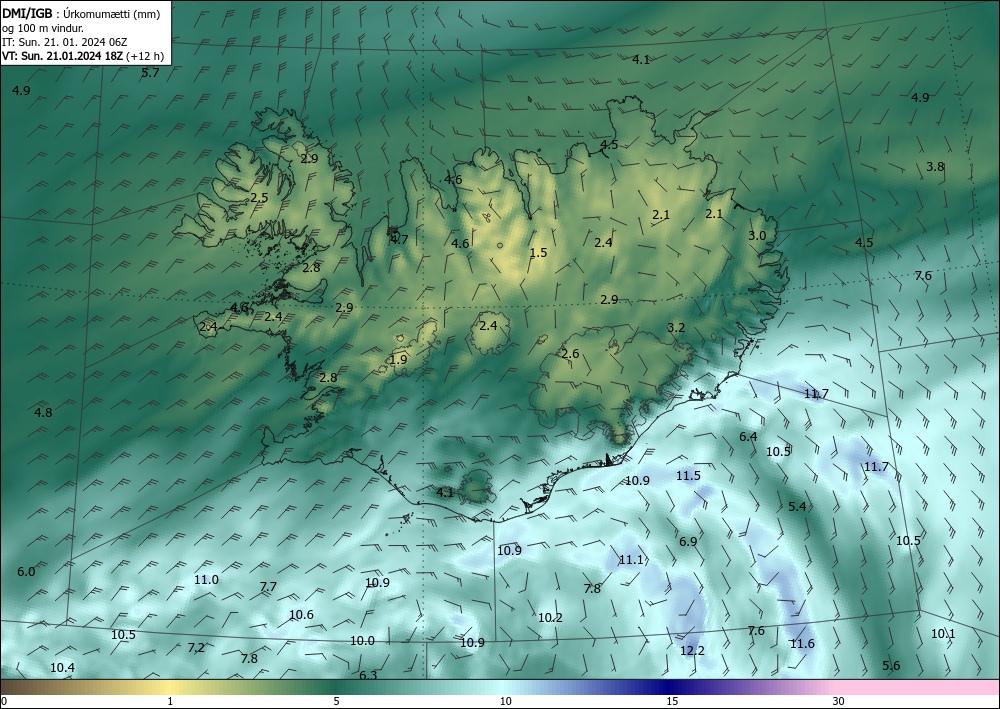Viewport: 1000px width, 709px height.
Task: Click the 7.2 value over the southwest ocean
Action: coord(196,647)
